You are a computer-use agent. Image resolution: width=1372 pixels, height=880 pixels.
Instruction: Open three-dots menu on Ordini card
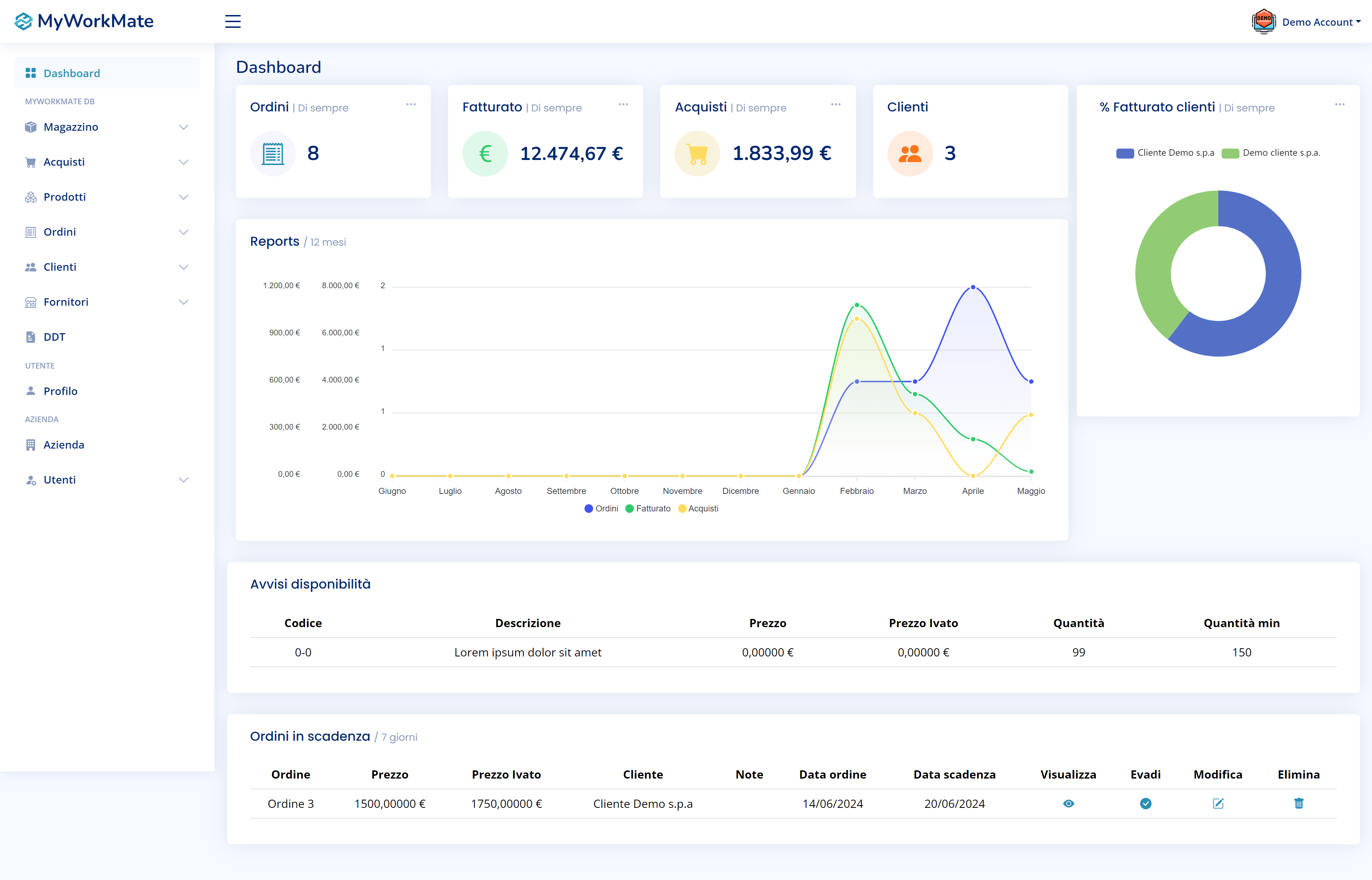pyautogui.click(x=411, y=105)
